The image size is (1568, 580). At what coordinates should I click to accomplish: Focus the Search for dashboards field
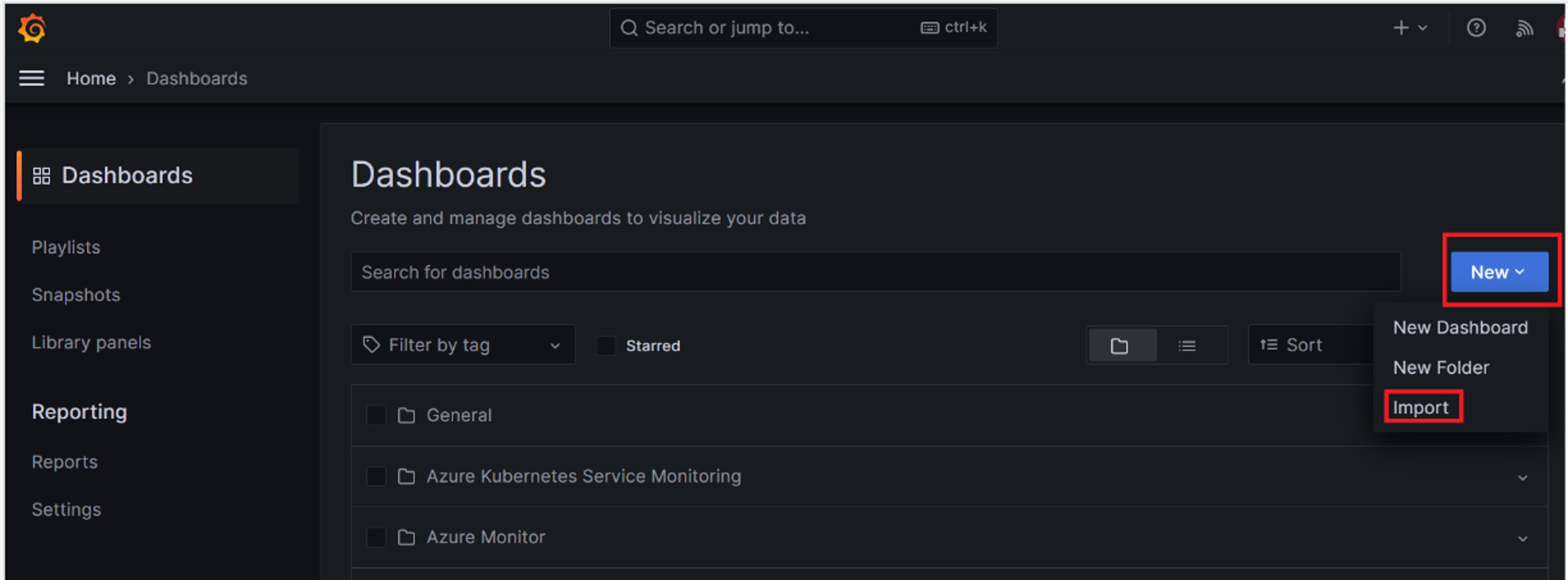pyautogui.click(x=875, y=272)
